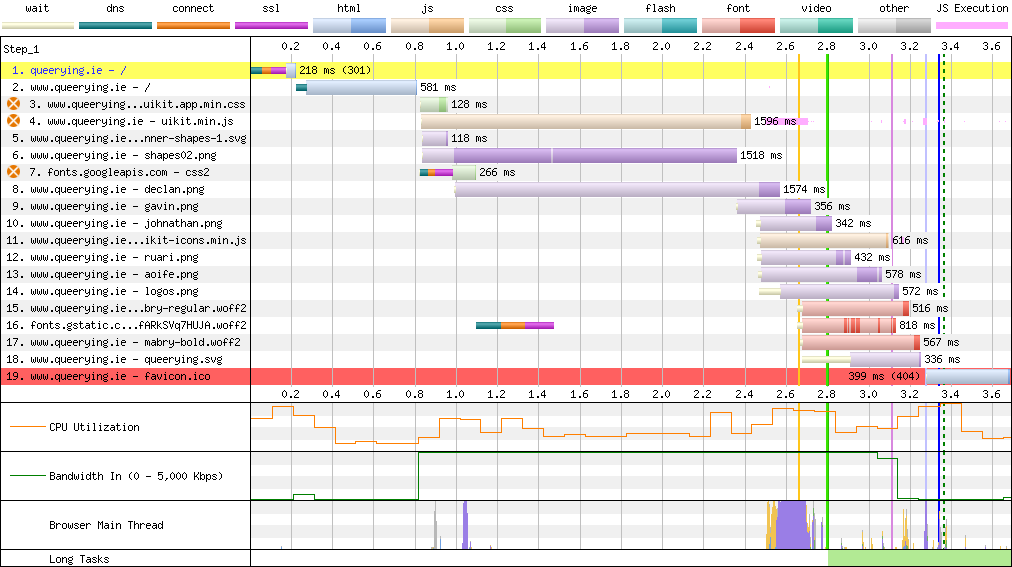Select request 12 ruari.png label
This screenshot has height=567, width=1012.
[x=103, y=257]
